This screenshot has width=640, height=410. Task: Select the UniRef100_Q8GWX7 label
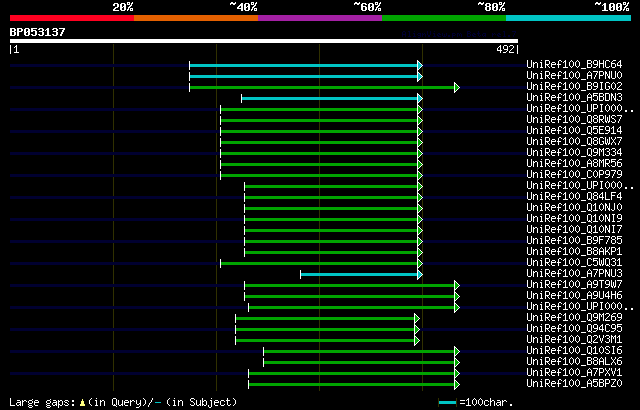point(574,142)
